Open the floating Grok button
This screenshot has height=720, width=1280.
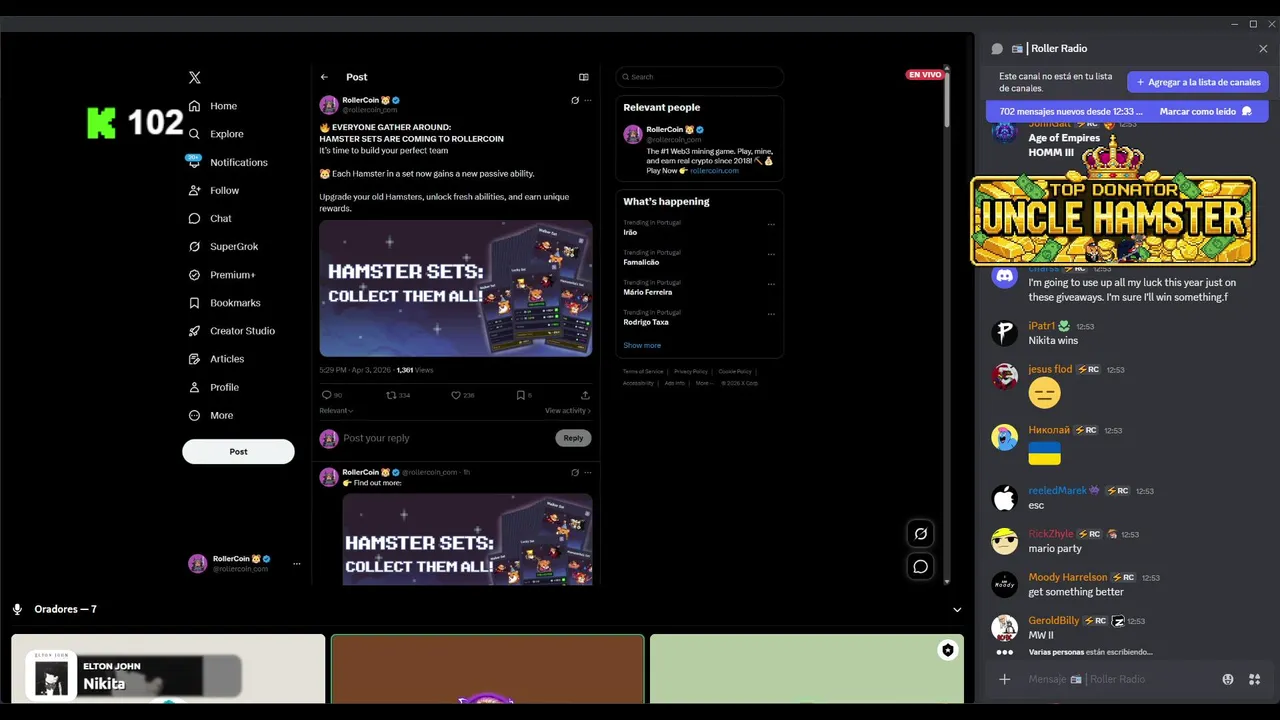pyautogui.click(x=921, y=534)
